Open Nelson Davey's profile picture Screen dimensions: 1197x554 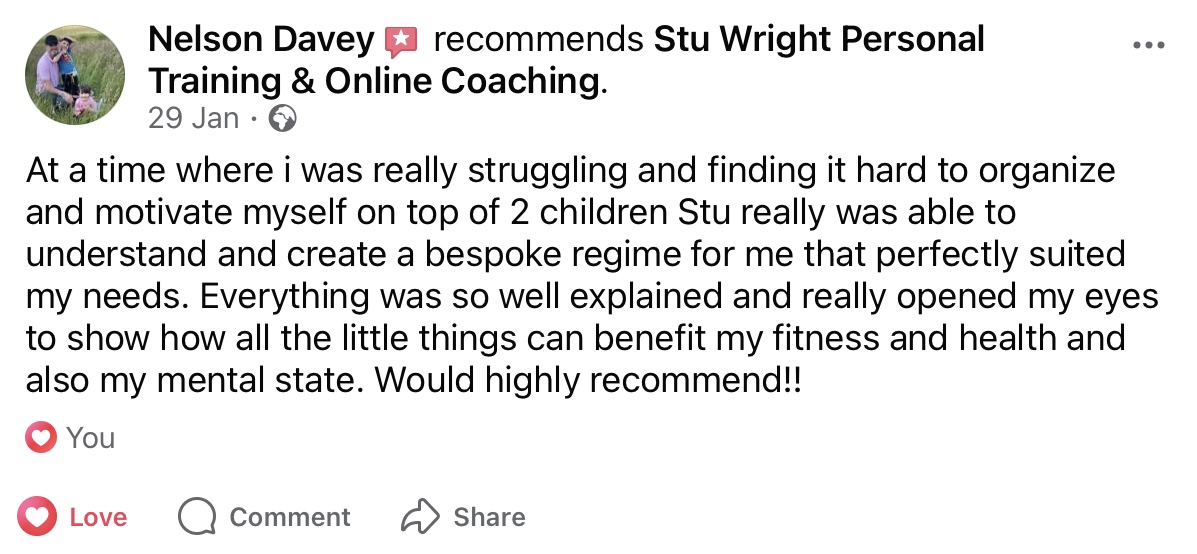tap(76, 75)
